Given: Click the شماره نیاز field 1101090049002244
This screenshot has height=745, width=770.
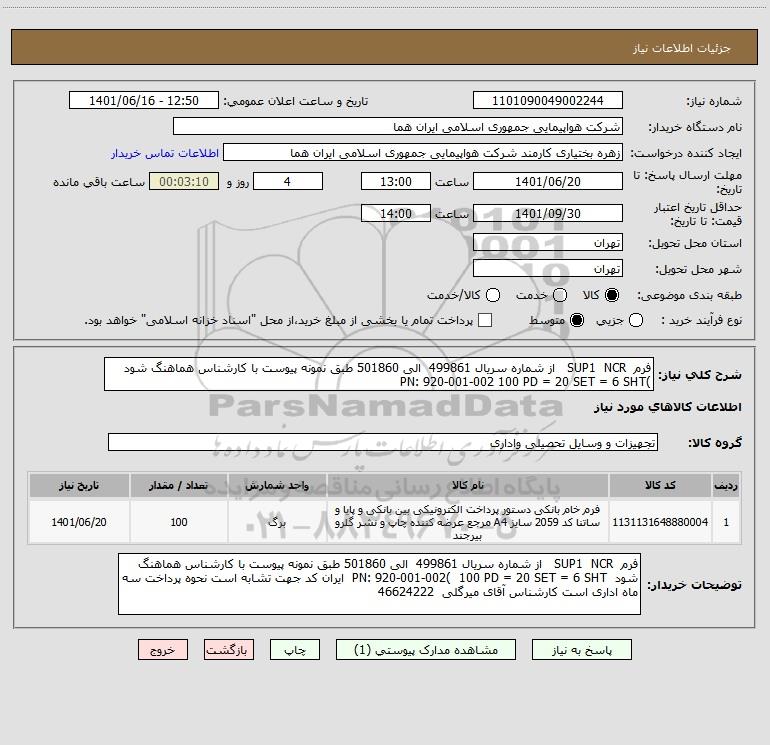Looking at the screenshot, I should 548,100.
